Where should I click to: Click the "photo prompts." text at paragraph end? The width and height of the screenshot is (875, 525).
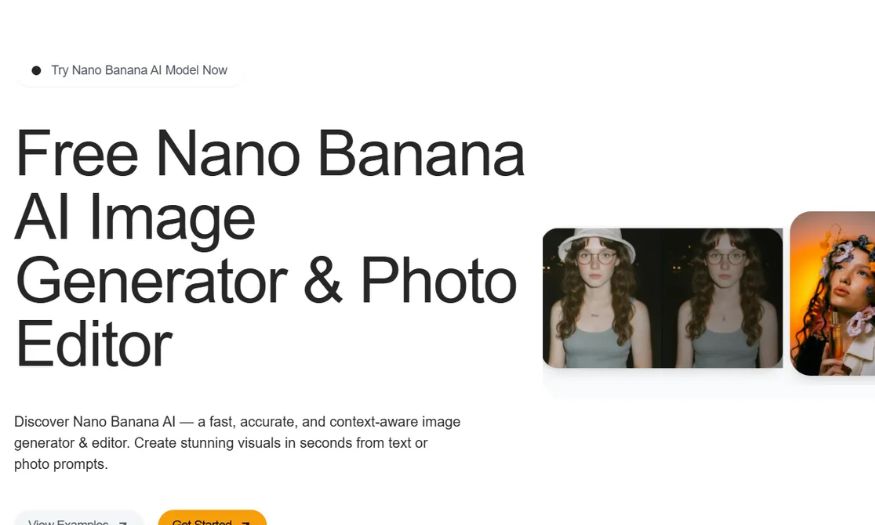(61, 464)
